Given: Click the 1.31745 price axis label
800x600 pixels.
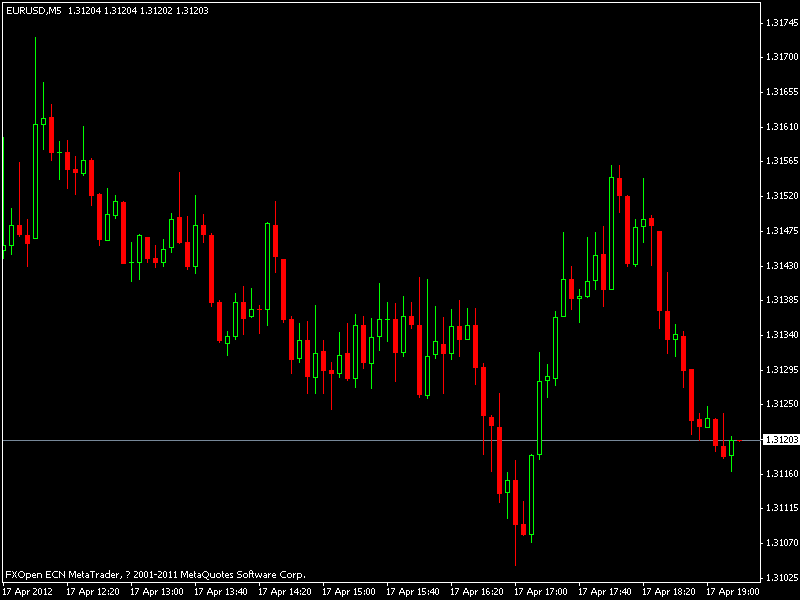Looking at the screenshot, I should (780, 22).
